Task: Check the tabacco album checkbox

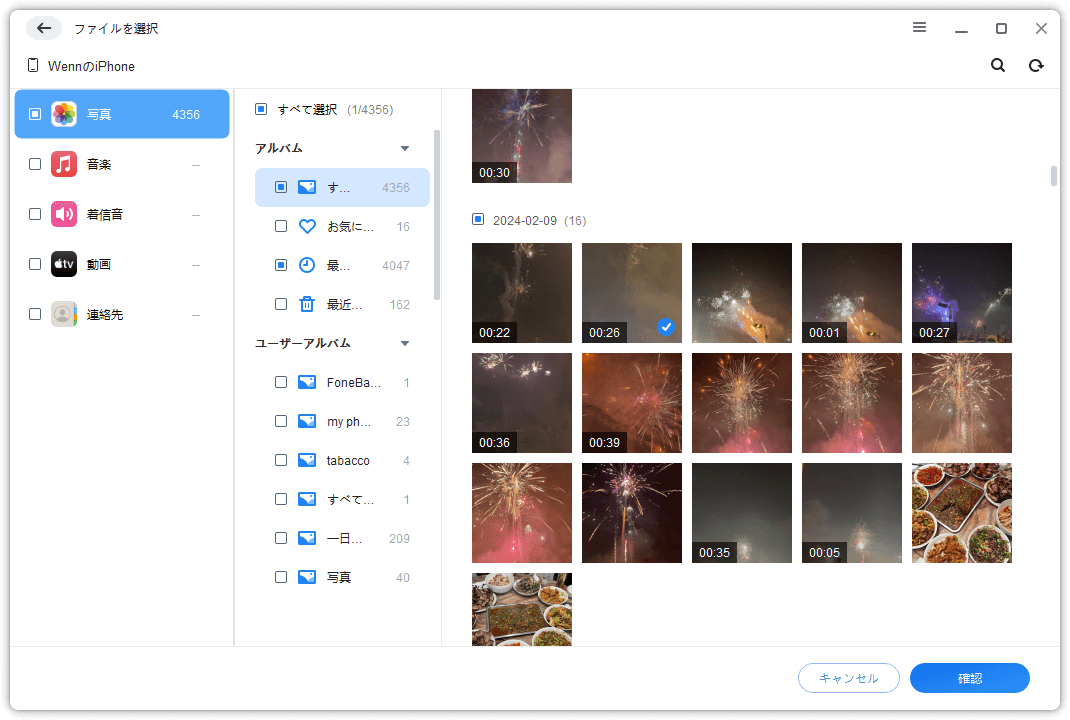Action: click(x=281, y=461)
